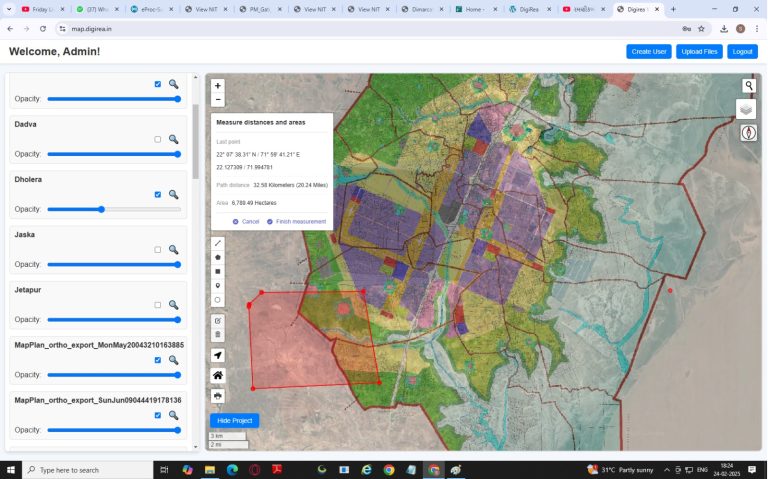Click the delete layers trash icon
The width and height of the screenshot is (768, 479).
[218, 334]
